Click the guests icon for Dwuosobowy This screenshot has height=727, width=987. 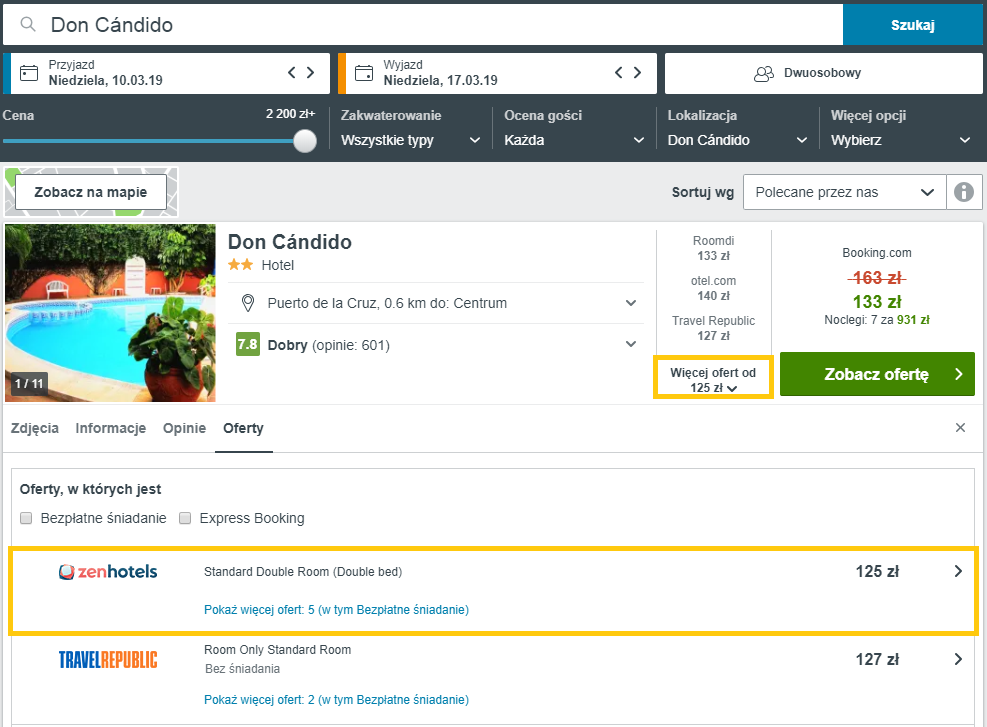point(764,74)
